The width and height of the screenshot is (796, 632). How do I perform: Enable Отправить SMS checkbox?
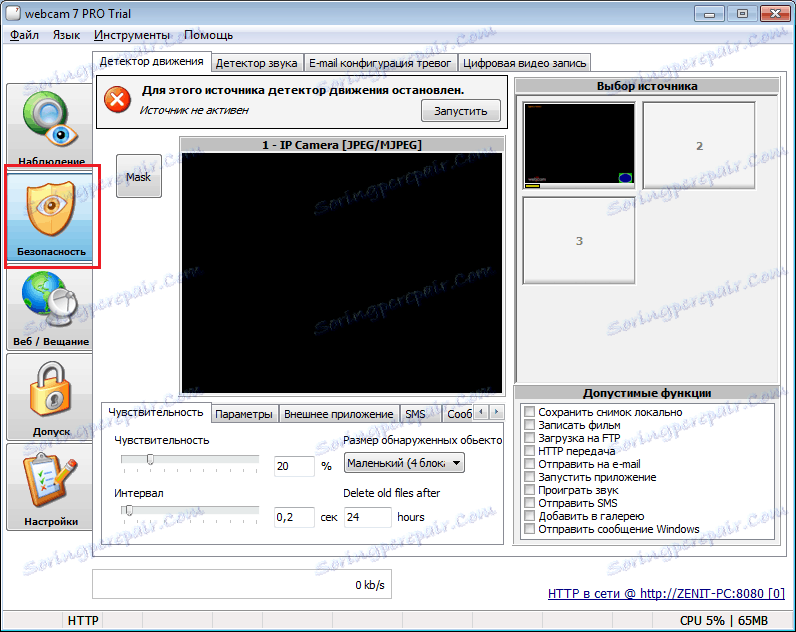[529, 503]
